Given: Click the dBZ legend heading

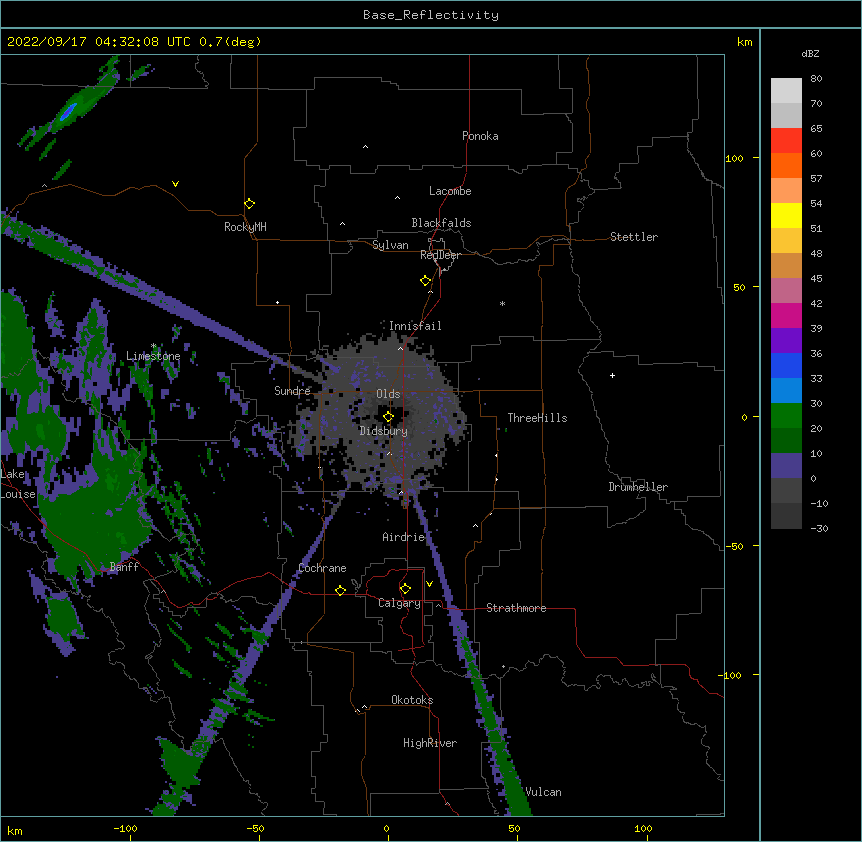Looking at the screenshot, I should [810, 53].
